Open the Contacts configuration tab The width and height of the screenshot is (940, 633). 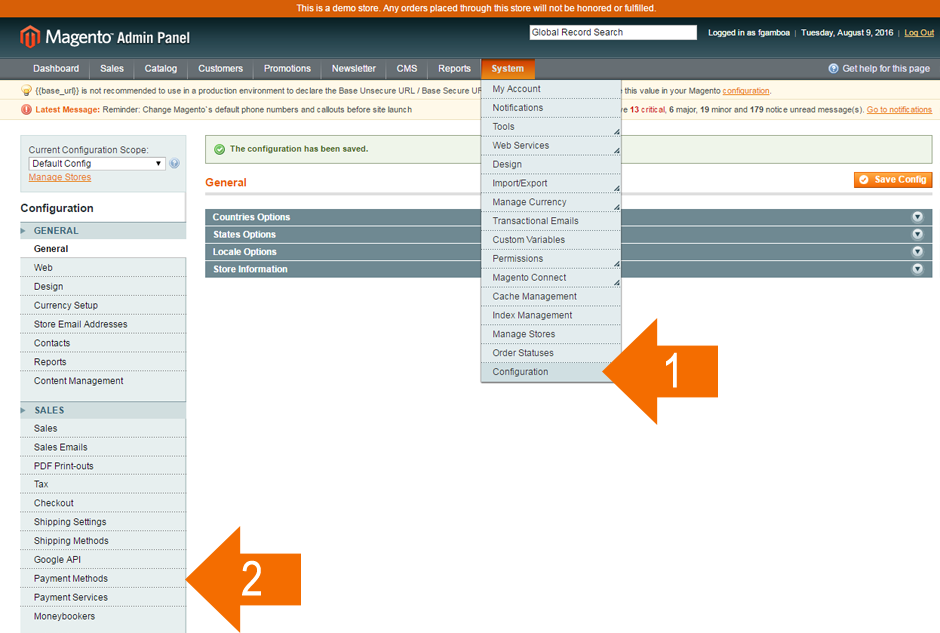[103, 343]
